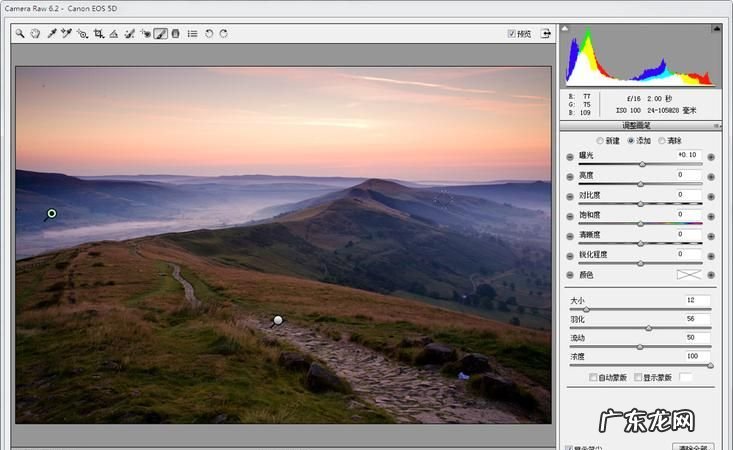Select the 清除 radio option
733x450 pixels.
[662, 140]
